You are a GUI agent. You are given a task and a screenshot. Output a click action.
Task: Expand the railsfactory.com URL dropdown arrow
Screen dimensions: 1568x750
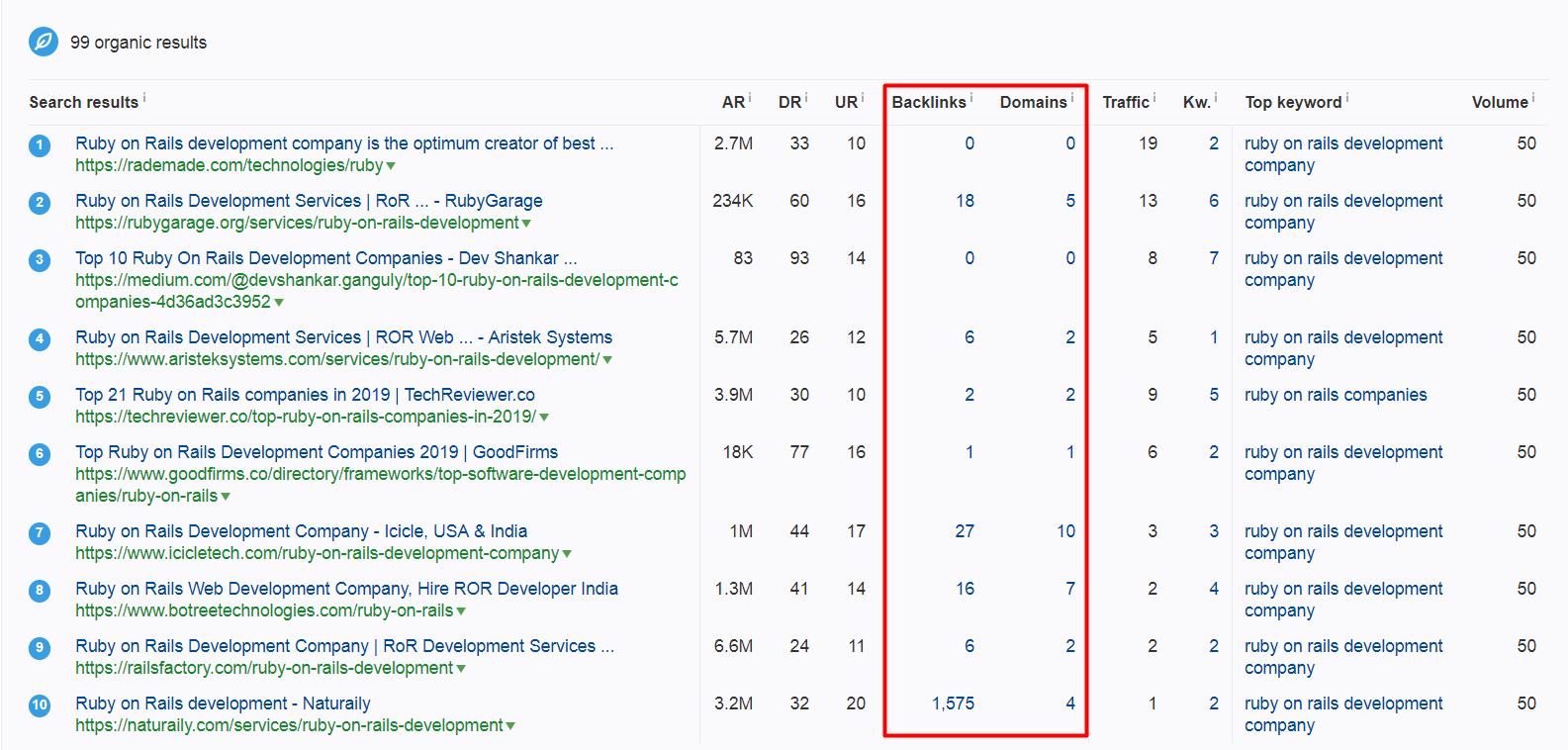(461, 669)
